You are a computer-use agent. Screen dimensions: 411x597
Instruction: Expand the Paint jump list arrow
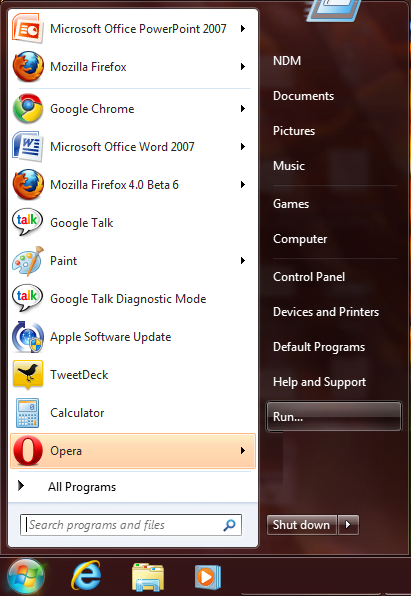coord(243,261)
